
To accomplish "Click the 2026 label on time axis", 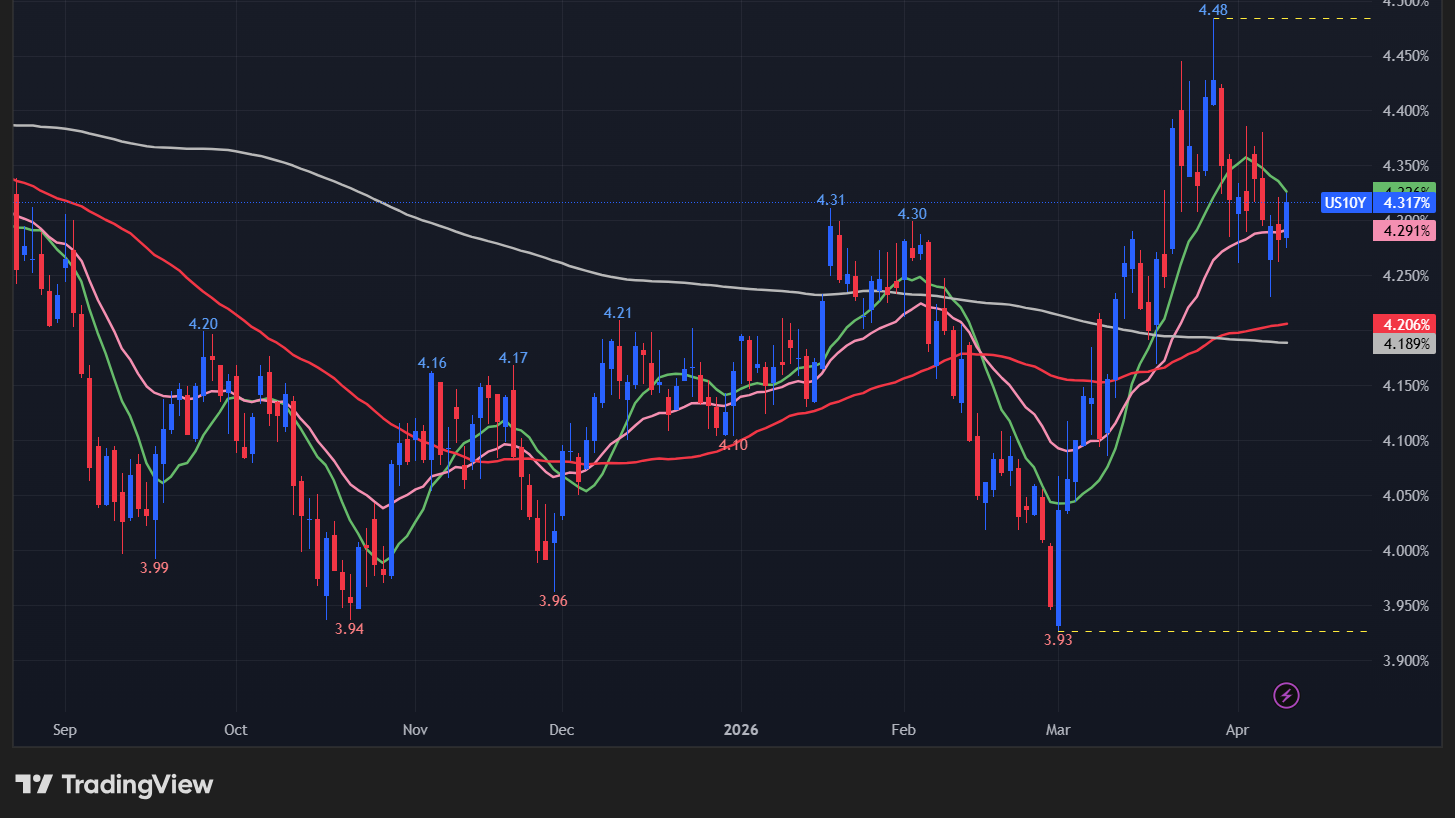I will click(741, 730).
